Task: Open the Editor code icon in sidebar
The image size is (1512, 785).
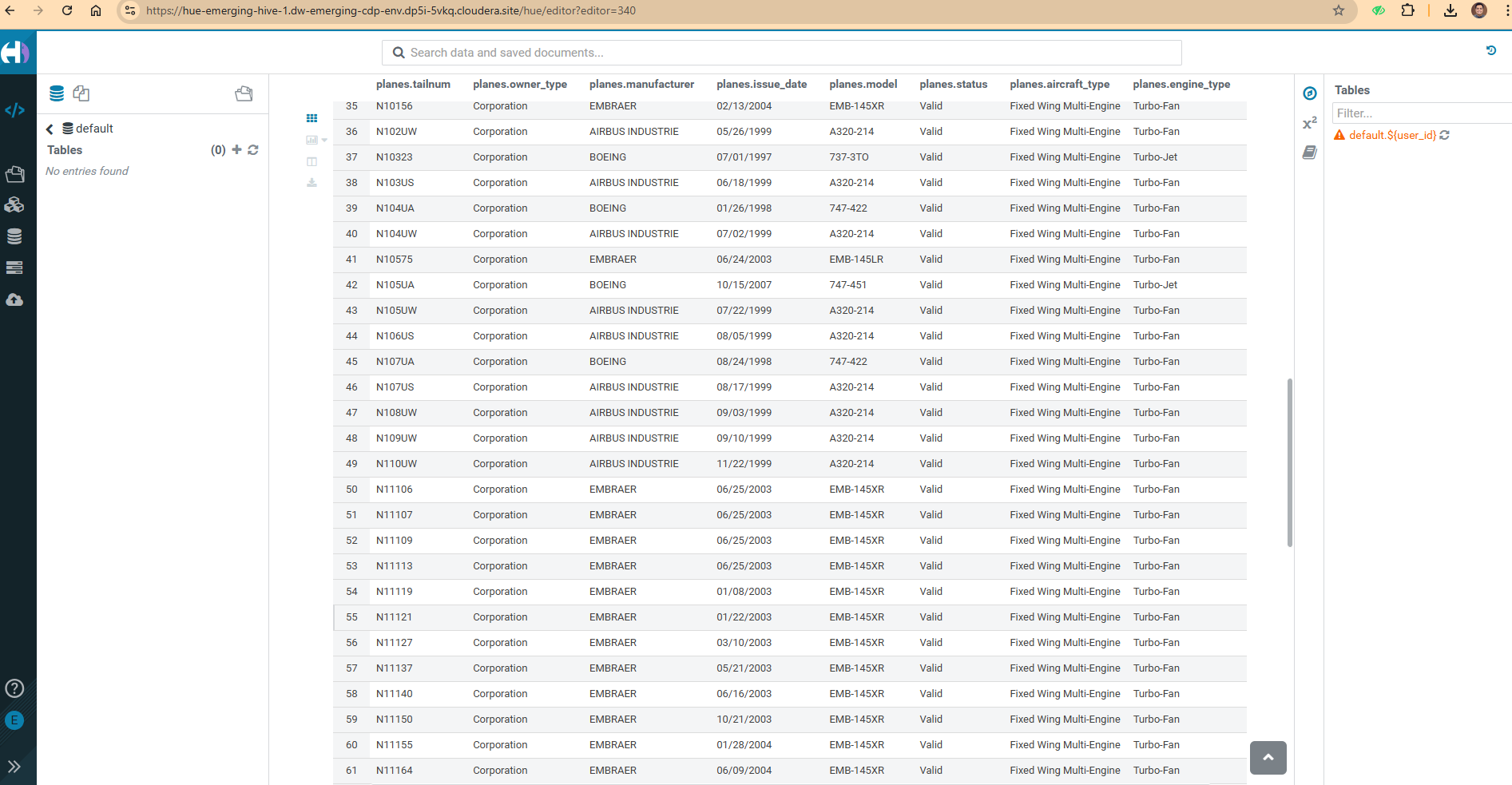Action: pyautogui.click(x=14, y=110)
